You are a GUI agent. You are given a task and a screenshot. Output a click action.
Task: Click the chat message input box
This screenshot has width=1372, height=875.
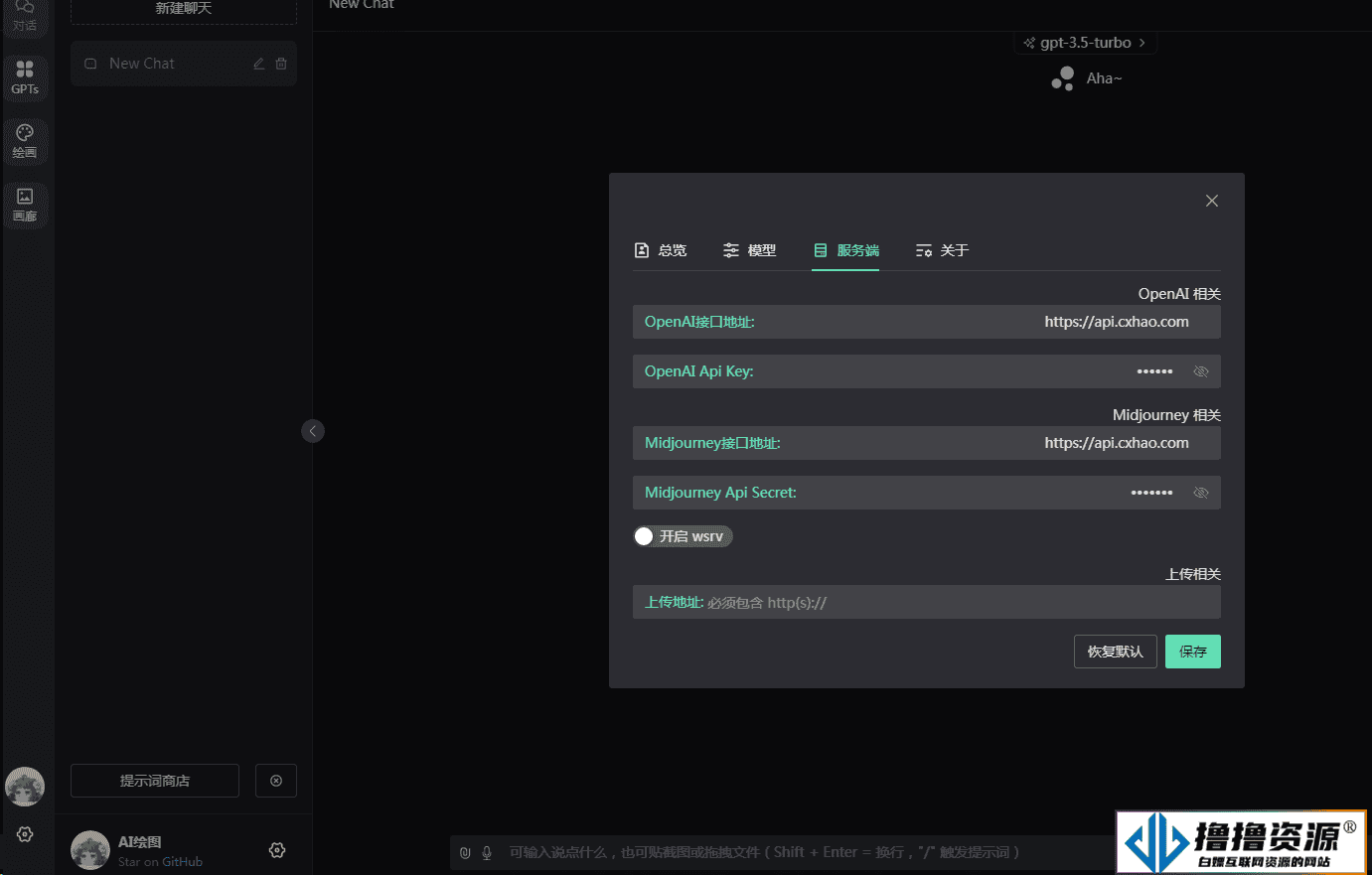click(x=785, y=852)
